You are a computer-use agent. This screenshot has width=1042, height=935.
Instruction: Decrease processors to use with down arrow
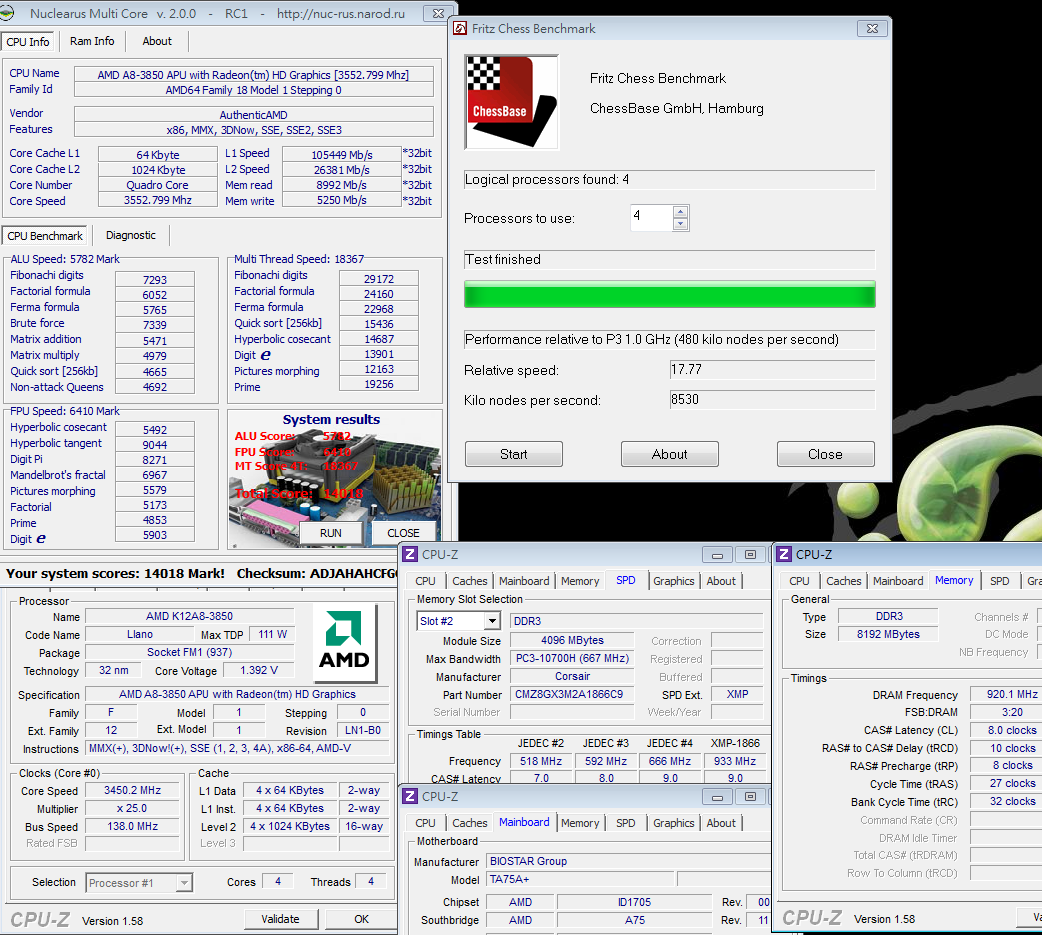coord(680,224)
